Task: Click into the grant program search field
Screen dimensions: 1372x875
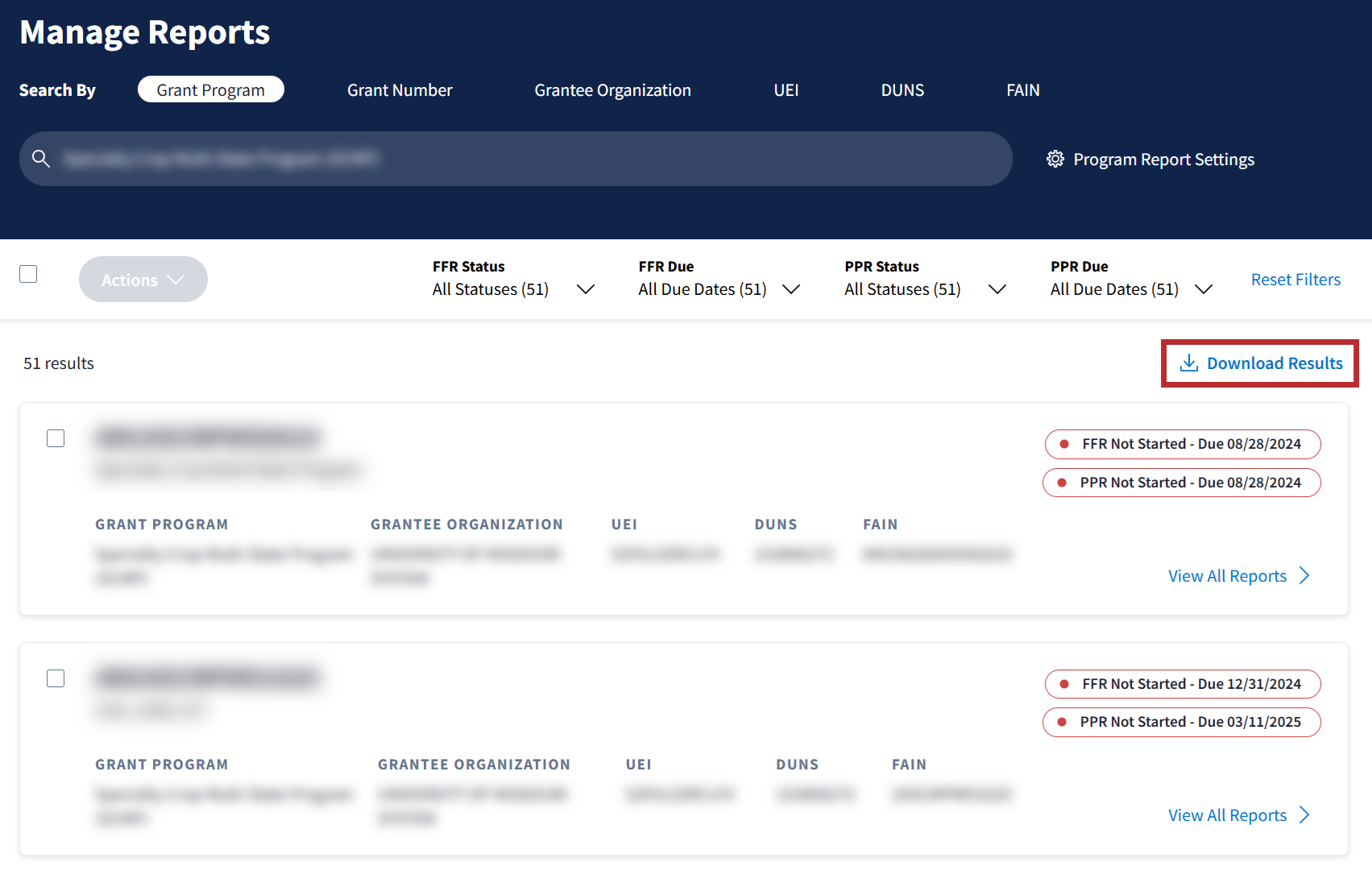Action: pos(524,159)
